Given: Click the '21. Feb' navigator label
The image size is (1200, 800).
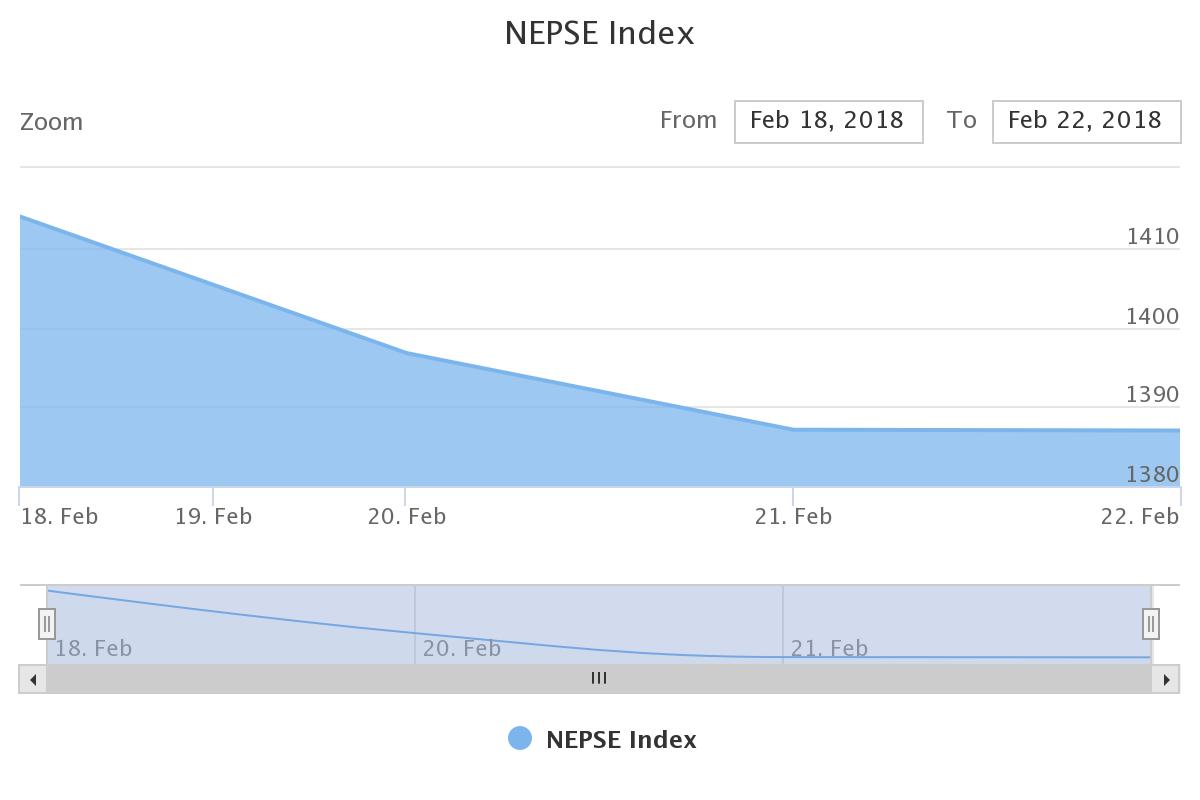Looking at the screenshot, I should tap(830, 648).
